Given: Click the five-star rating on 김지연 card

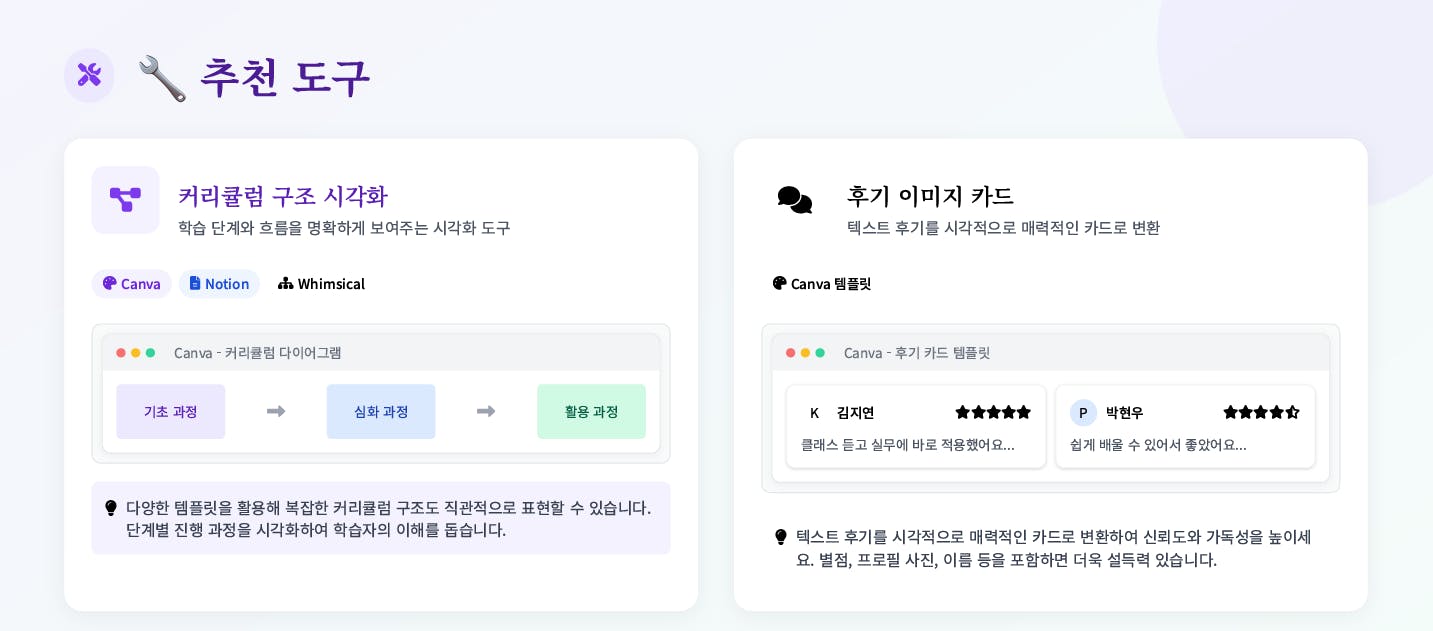Looking at the screenshot, I should pyautogui.click(x=993, y=412).
